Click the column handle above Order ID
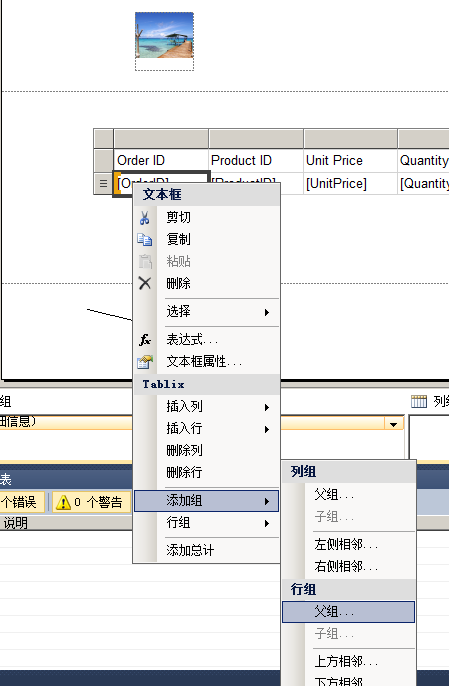Screen dimensions: 449x686 pos(161,138)
